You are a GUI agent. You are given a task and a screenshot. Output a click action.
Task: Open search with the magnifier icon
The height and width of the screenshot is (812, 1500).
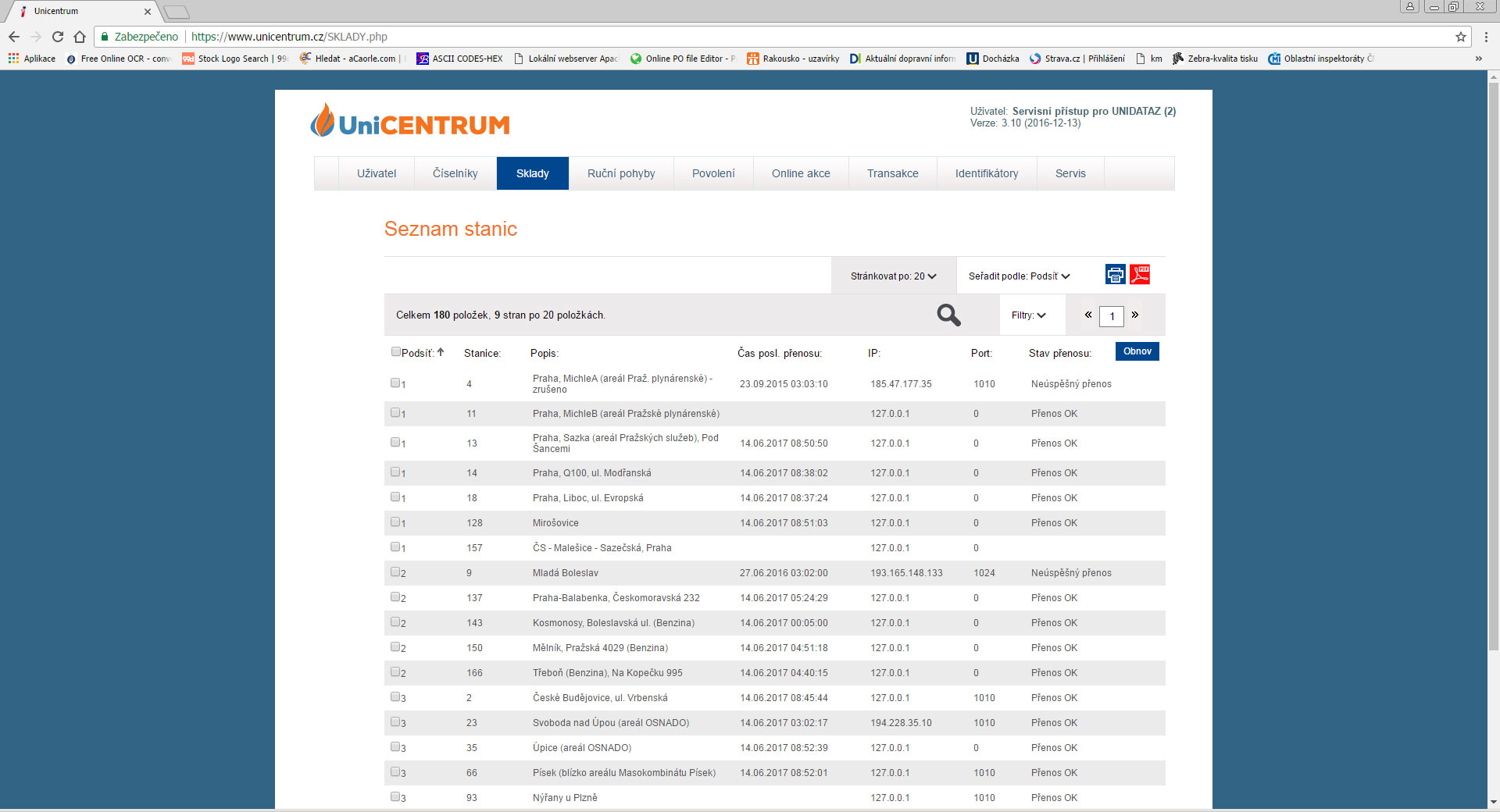pos(948,315)
